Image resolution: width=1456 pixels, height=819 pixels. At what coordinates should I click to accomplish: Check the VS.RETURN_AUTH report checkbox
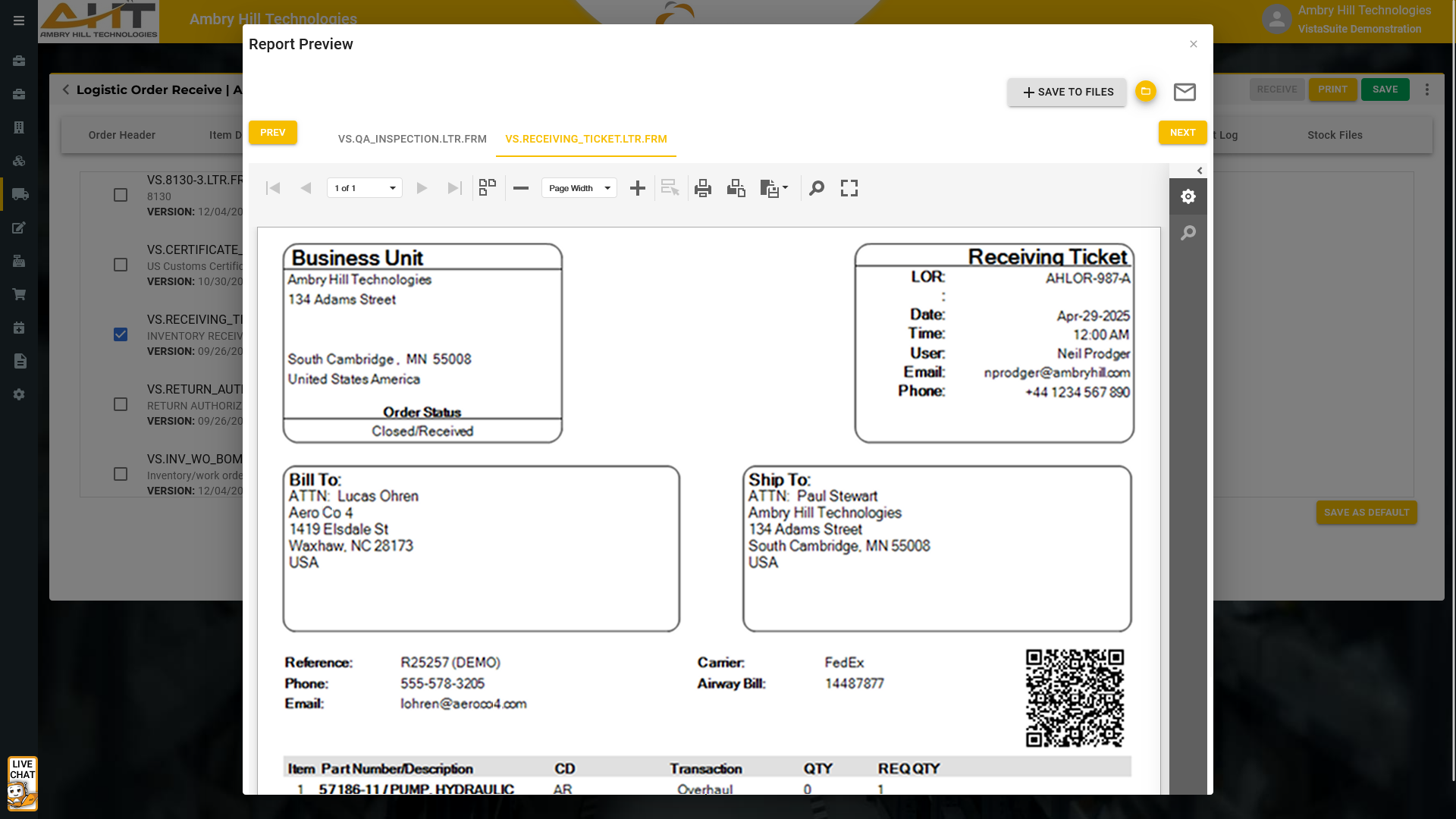tap(121, 404)
